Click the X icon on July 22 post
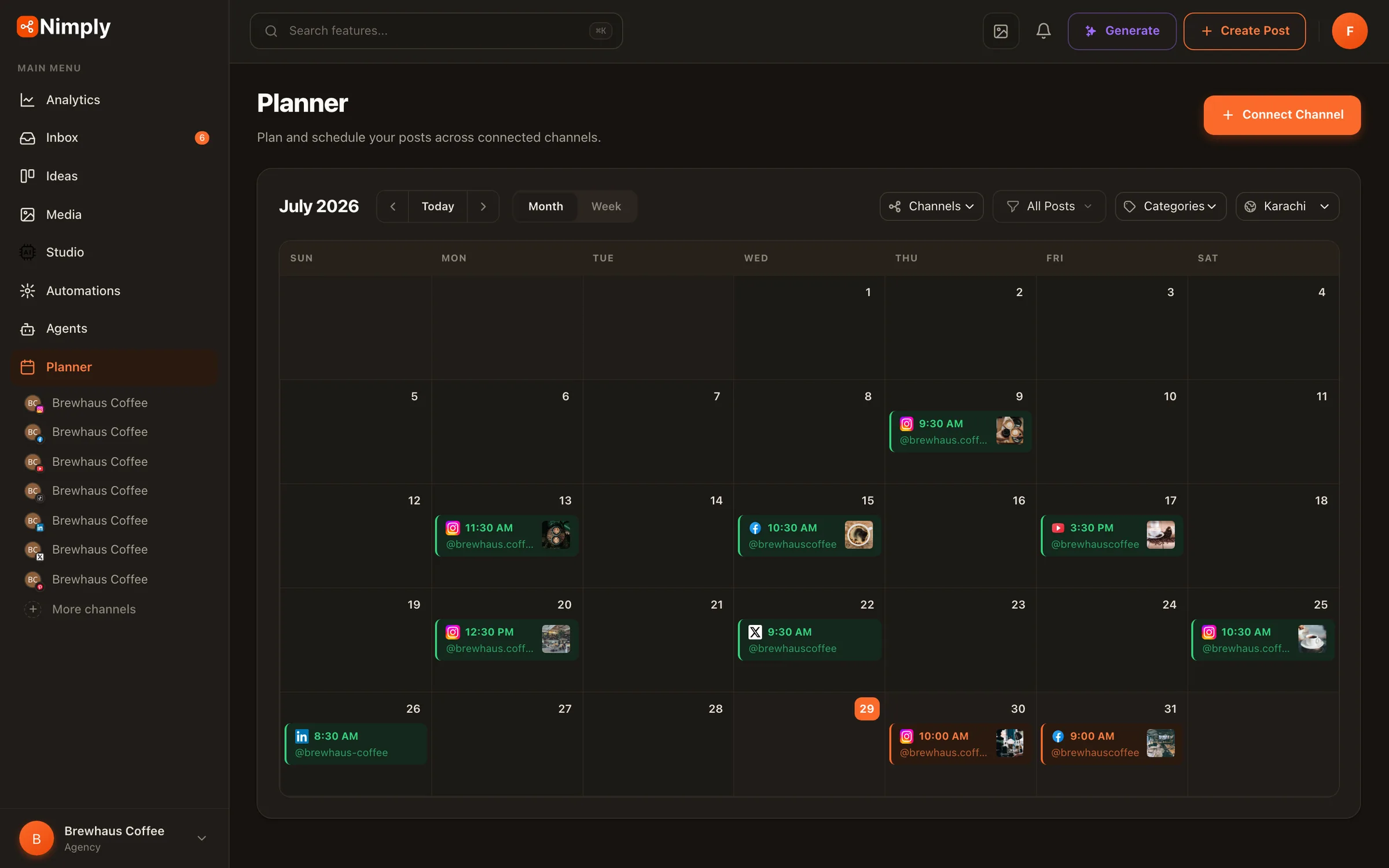Viewport: 1389px width, 868px height. [755, 632]
